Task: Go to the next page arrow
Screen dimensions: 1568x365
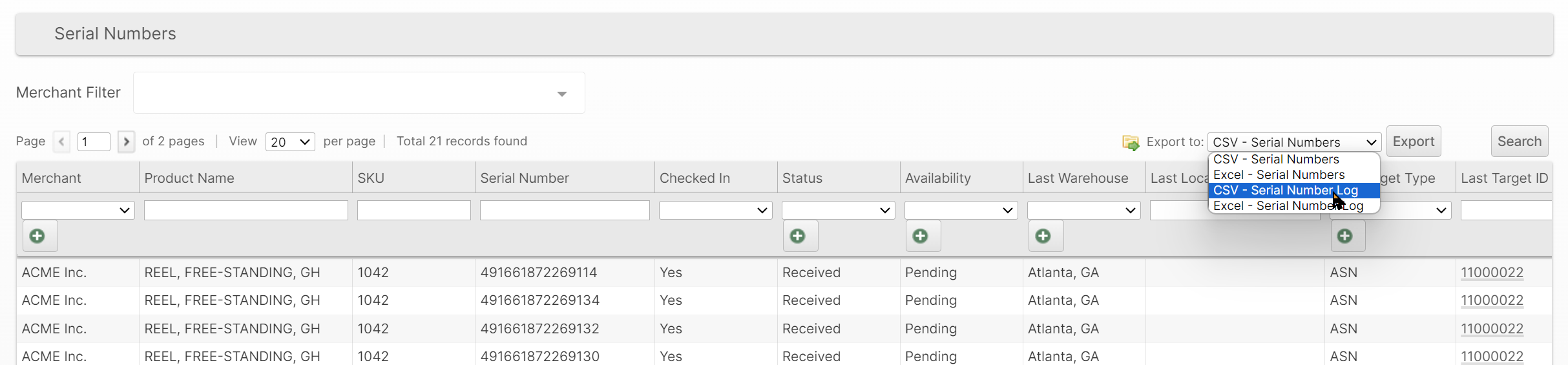Action: pos(127,141)
